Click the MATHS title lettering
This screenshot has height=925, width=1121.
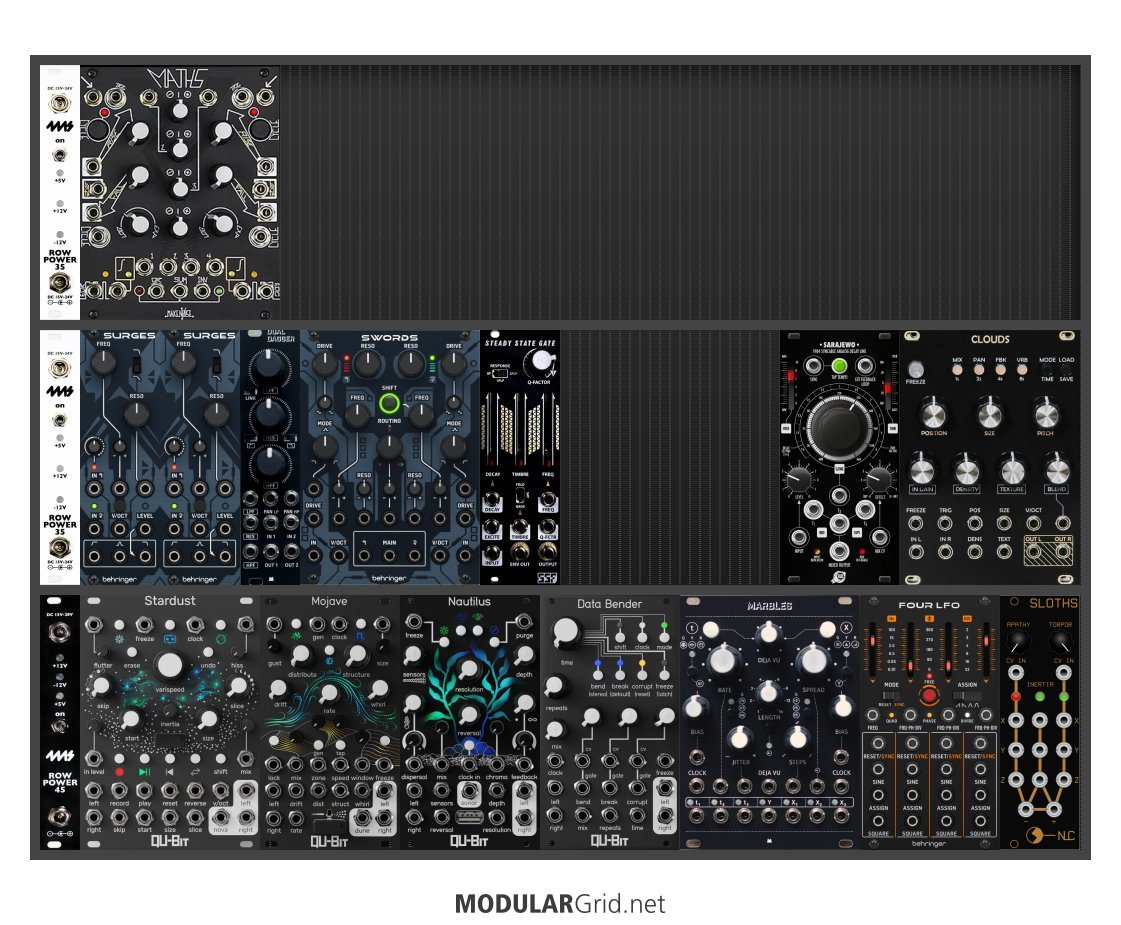178,79
